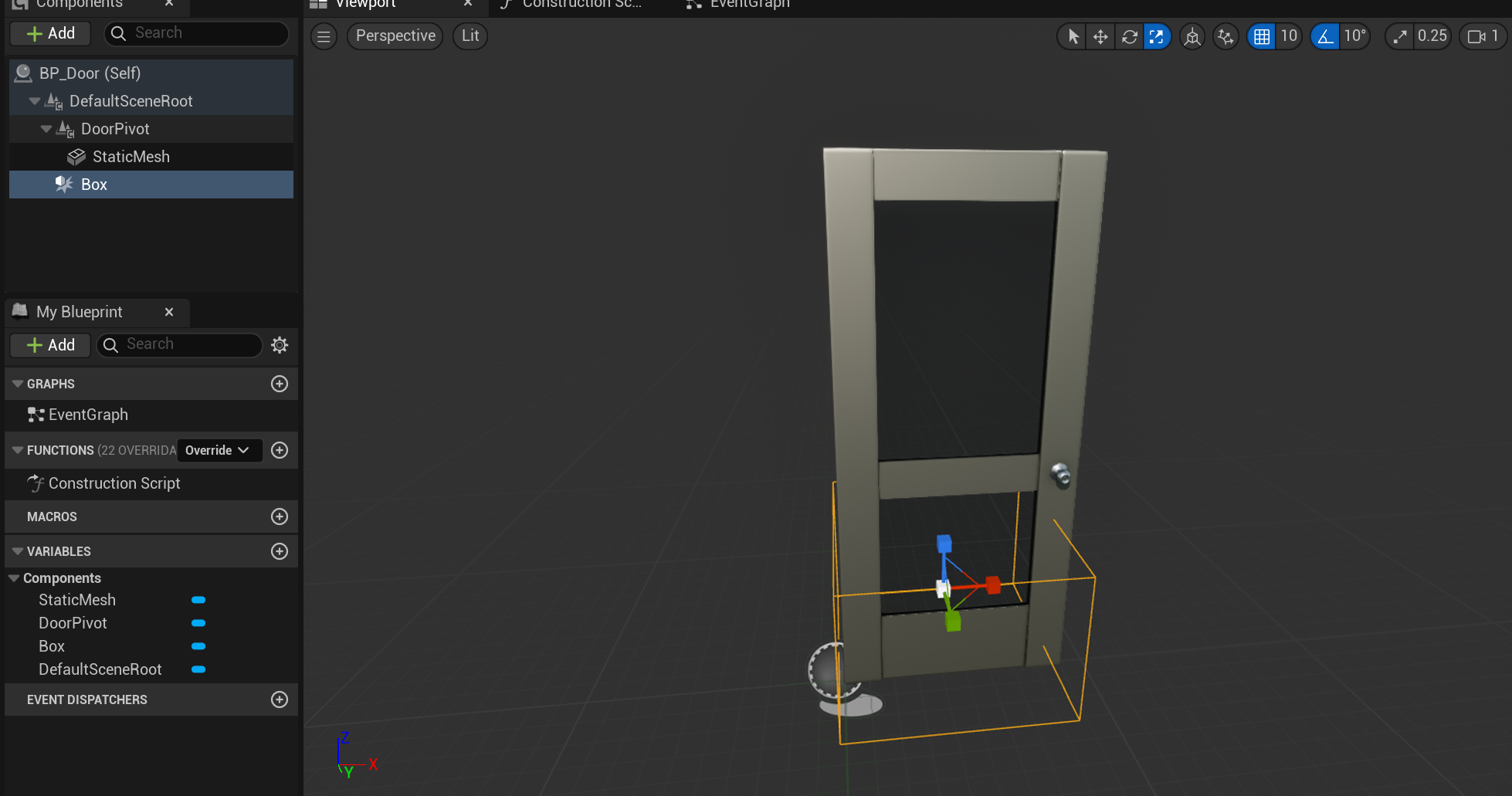Select the Box collision component
This screenshot has width=1512, height=796.
tap(151, 185)
